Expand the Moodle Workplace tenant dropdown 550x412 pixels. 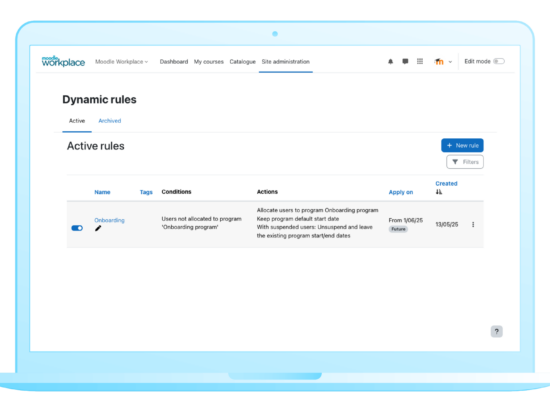121,62
